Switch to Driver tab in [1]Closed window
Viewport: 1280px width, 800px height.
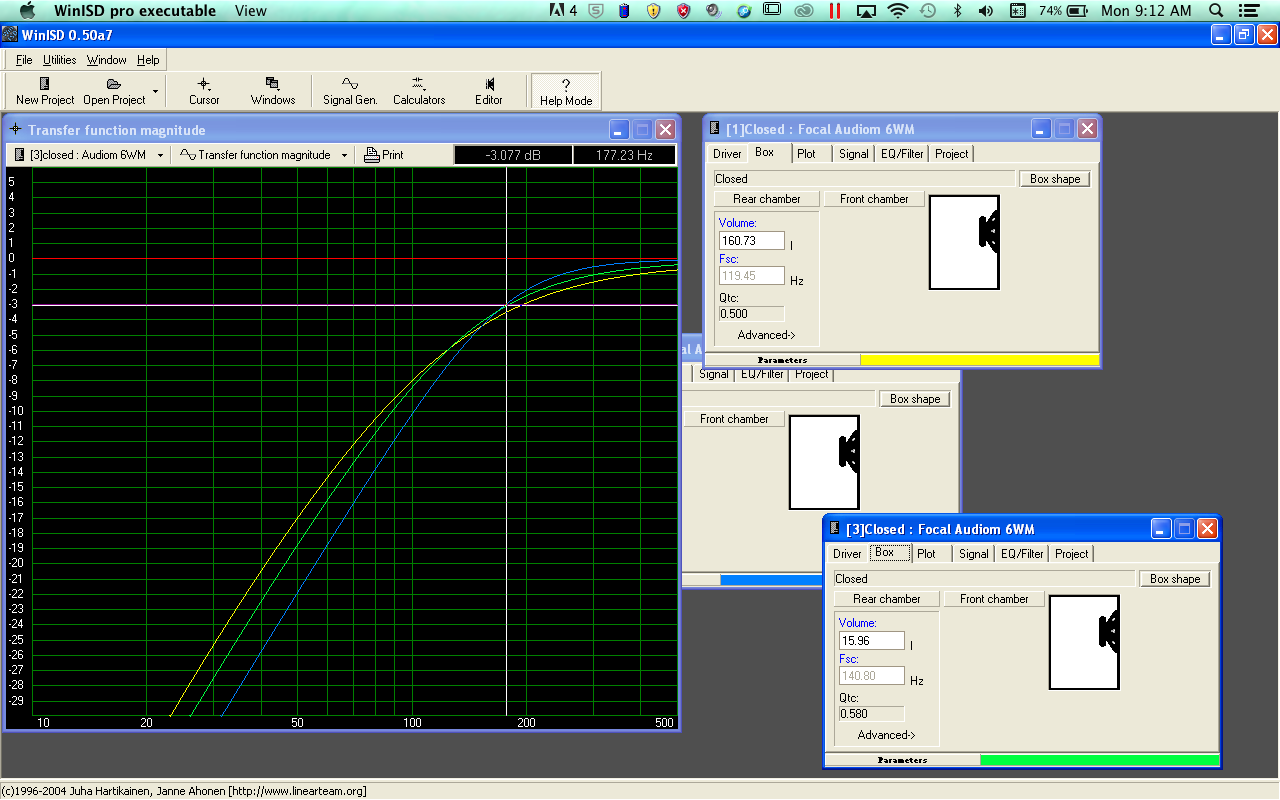pyautogui.click(x=727, y=154)
